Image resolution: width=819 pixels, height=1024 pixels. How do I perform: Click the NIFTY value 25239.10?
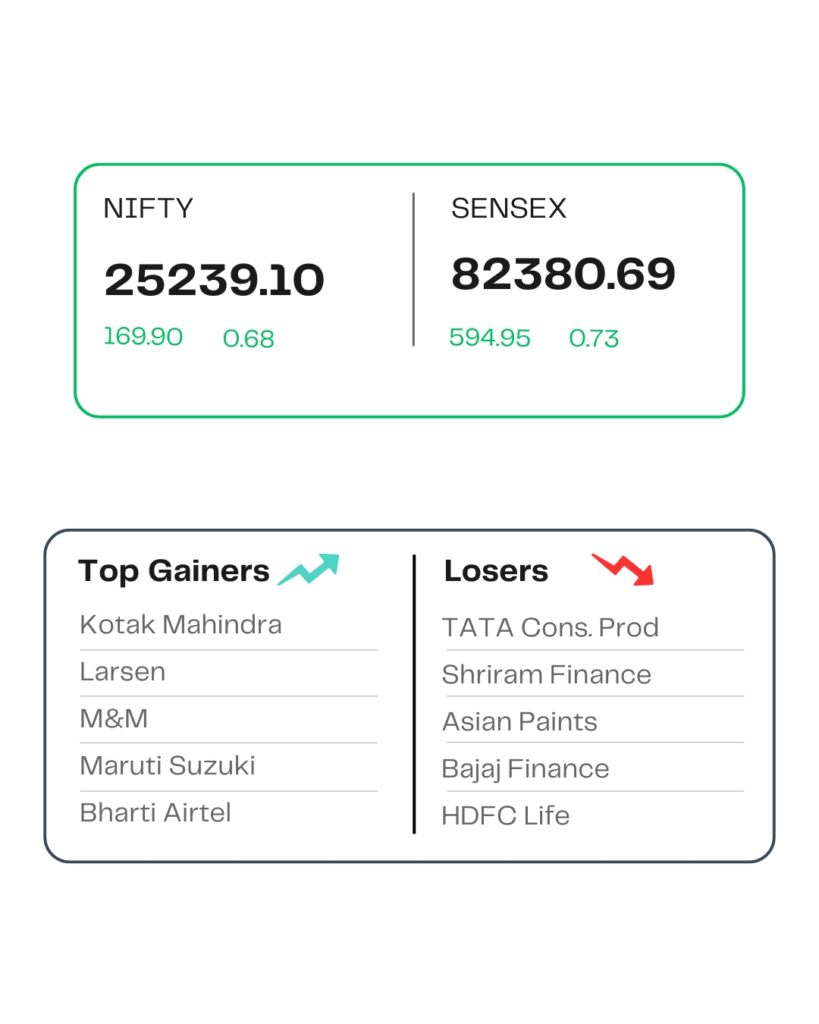click(214, 280)
